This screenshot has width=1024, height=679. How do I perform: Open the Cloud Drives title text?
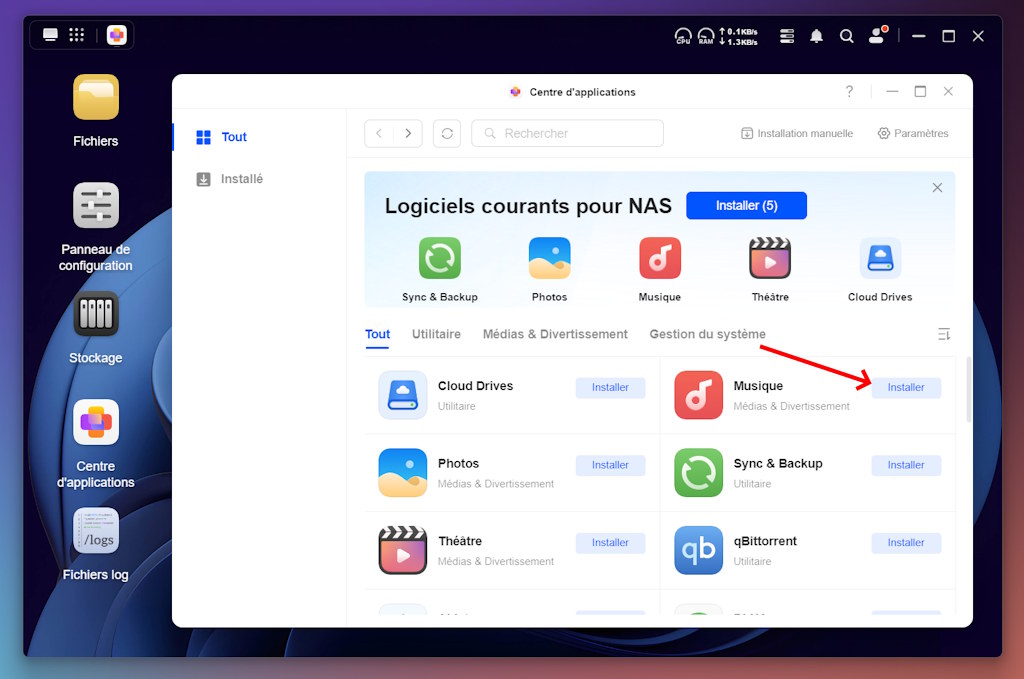point(475,386)
